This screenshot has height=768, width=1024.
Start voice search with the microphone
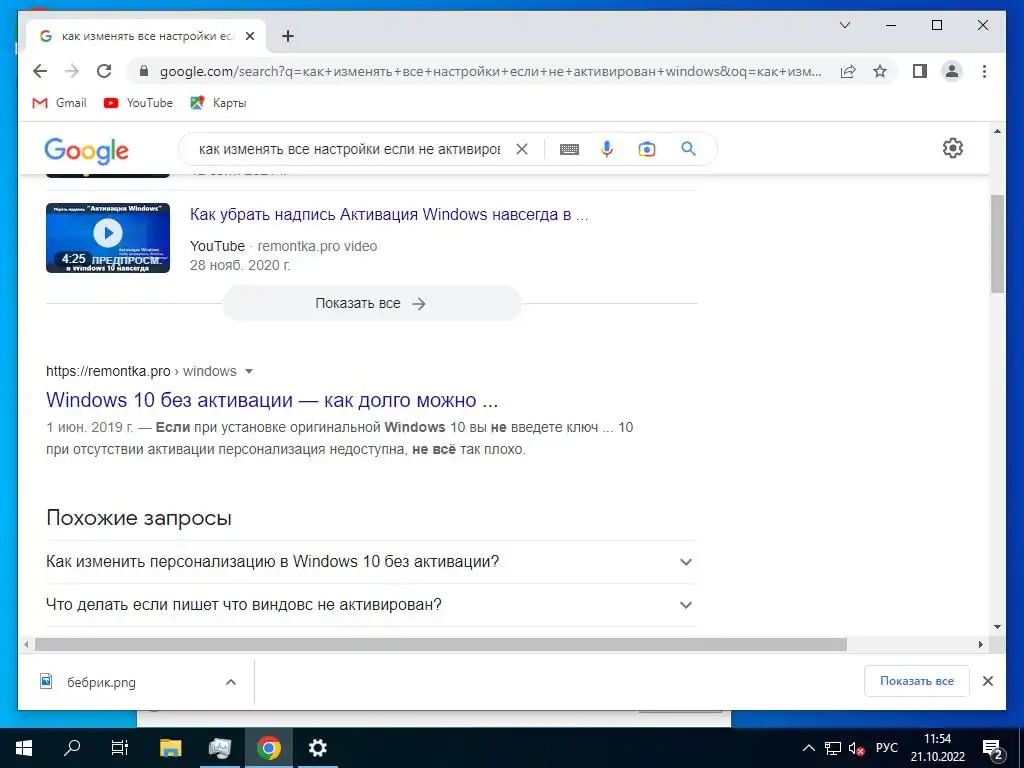[x=607, y=149]
